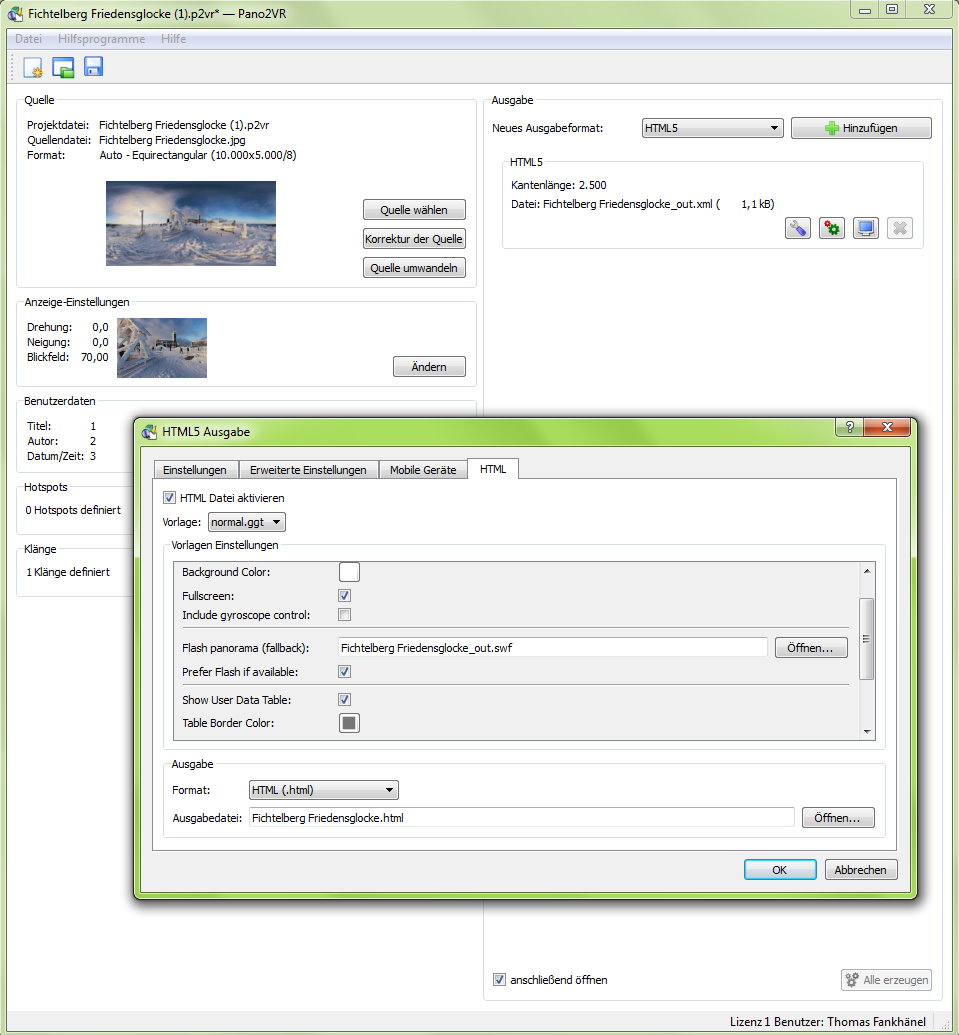This screenshot has width=959, height=1035.
Task: Toggle Prefer Flash if available checkbox
Action: (344, 672)
